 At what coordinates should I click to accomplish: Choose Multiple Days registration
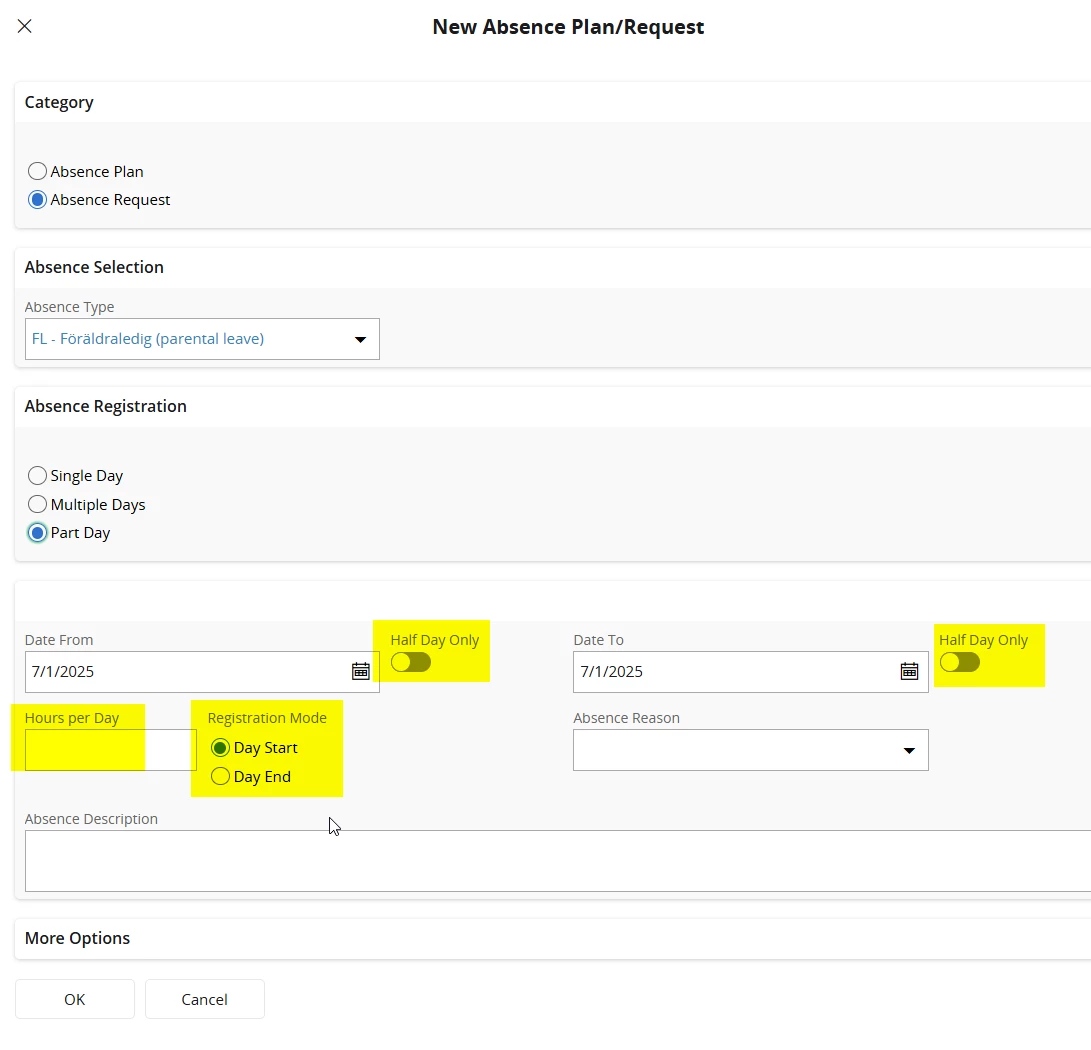[38, 504]
